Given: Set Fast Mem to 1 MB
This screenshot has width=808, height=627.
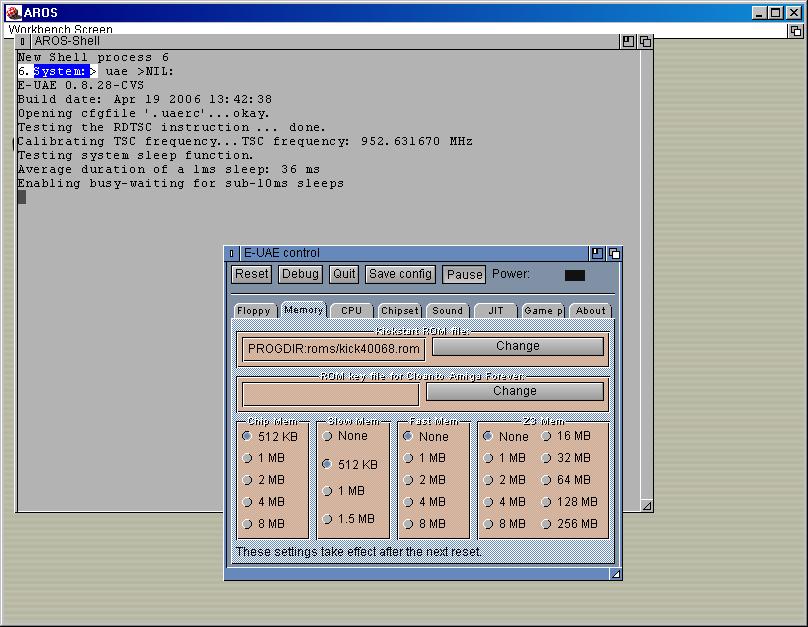Looking at the screenshot, I should click(425, 458).
